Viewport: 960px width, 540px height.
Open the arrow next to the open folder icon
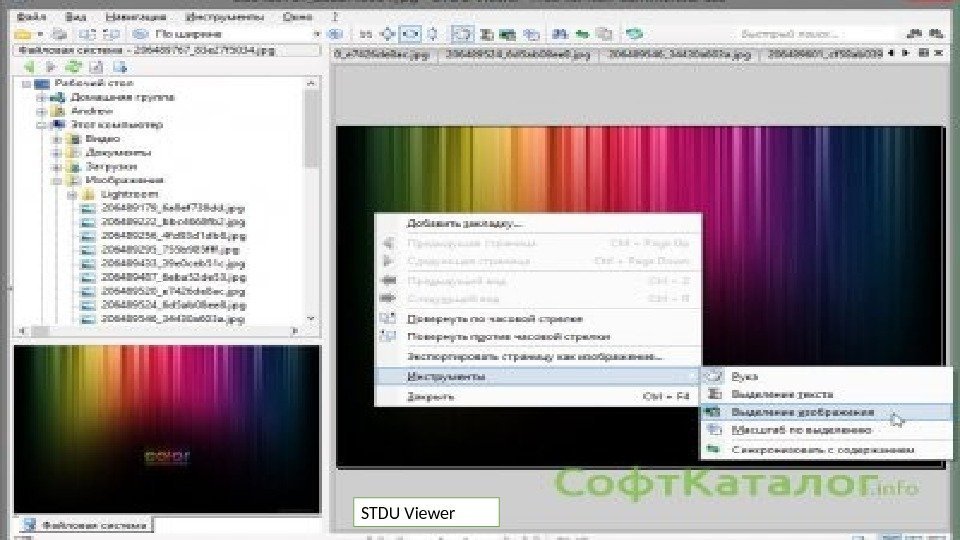pyautogui.click(x=40, y=34)
